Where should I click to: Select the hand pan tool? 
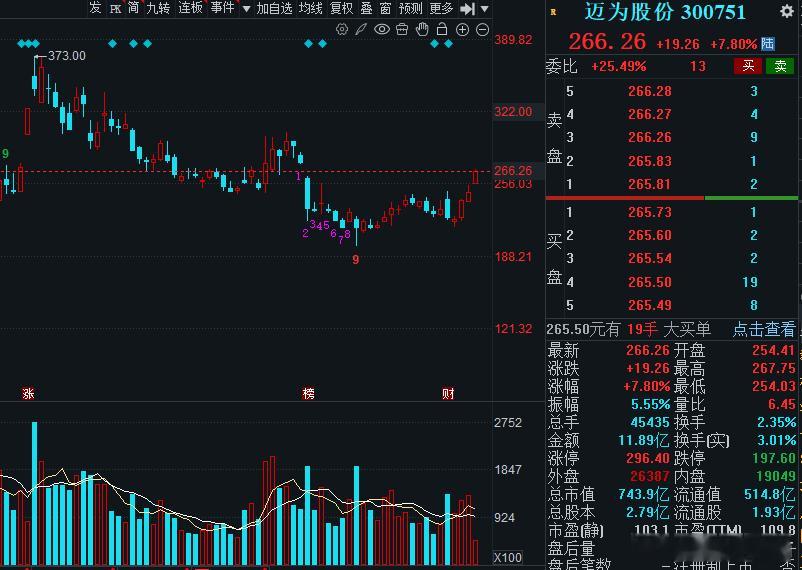[422, 29]
